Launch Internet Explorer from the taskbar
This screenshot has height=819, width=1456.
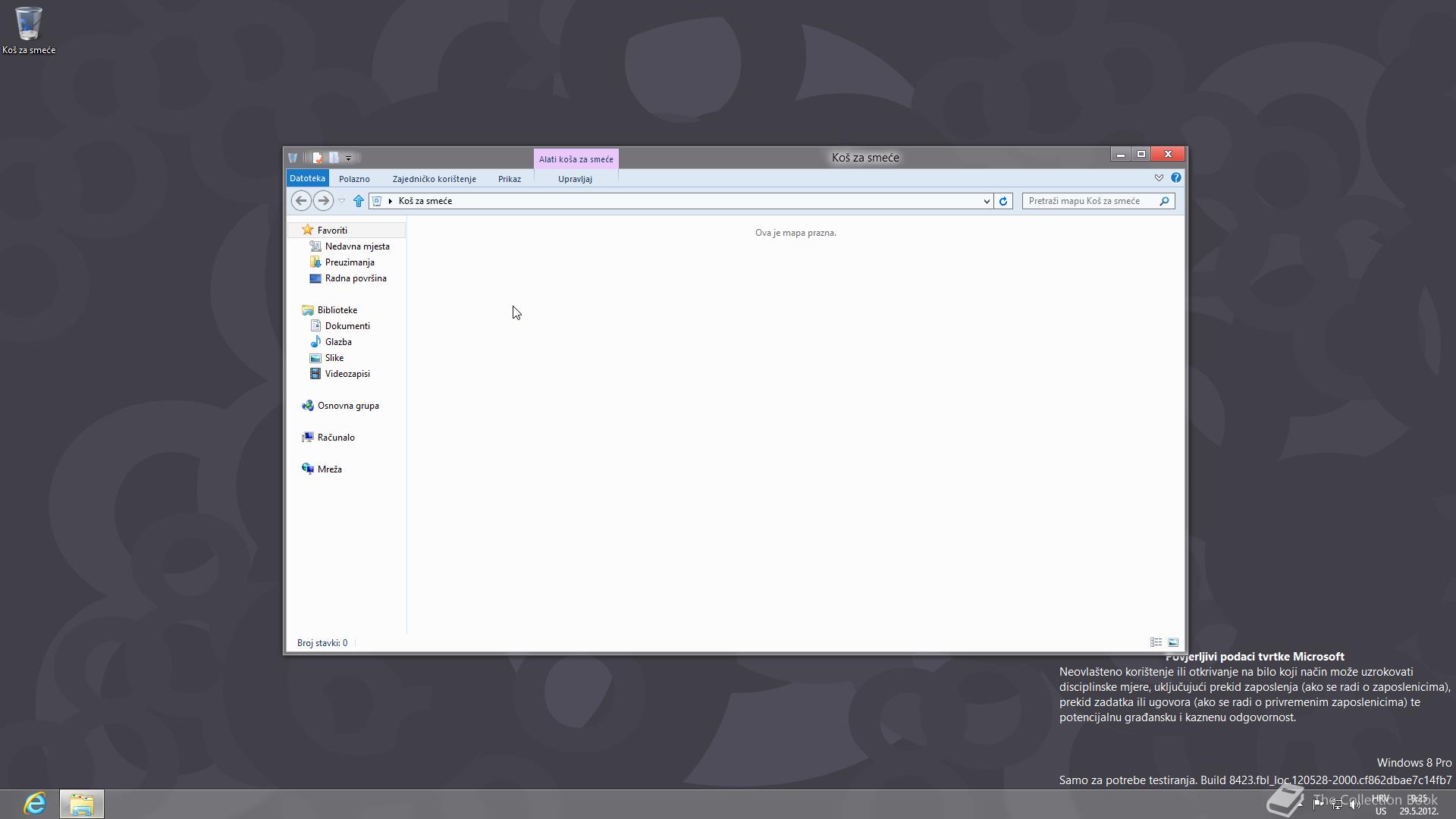pos(33,803)
